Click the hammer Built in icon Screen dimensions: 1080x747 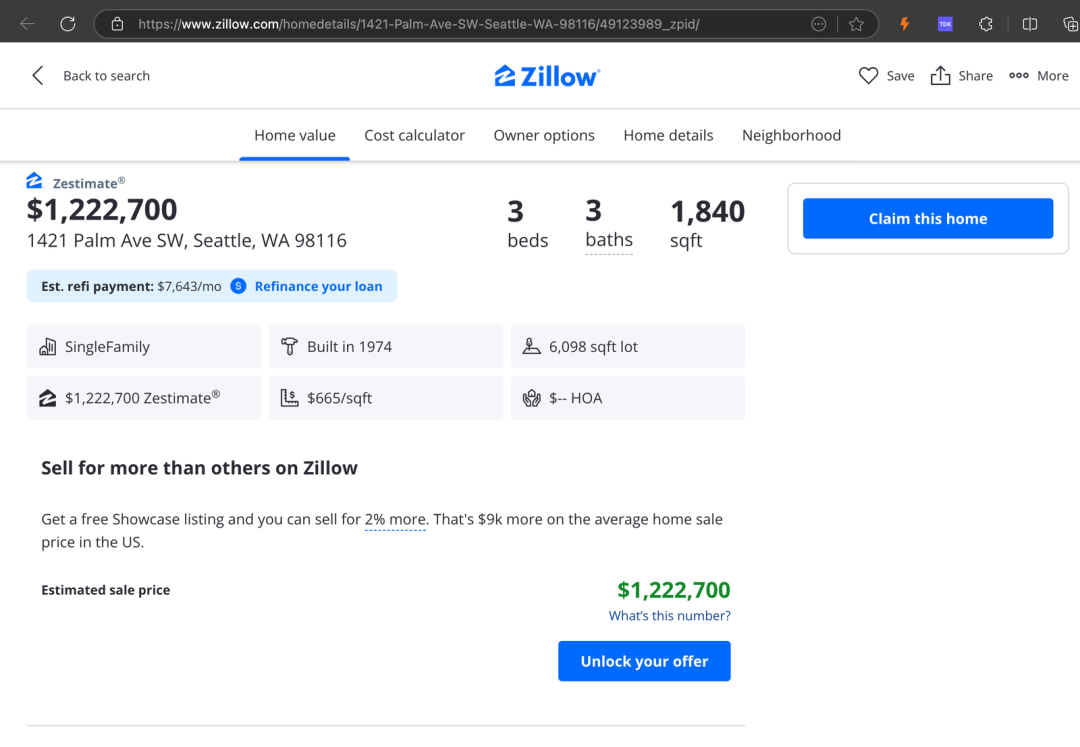click(x=289, y=346)
